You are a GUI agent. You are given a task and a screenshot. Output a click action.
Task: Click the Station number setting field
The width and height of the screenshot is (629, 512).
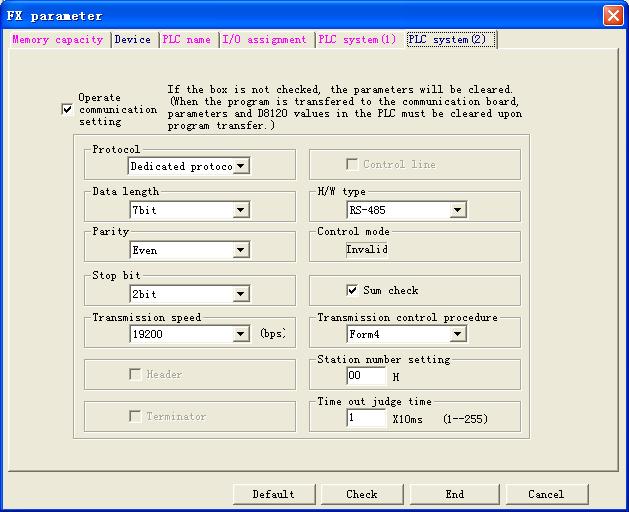coord(366,376)
